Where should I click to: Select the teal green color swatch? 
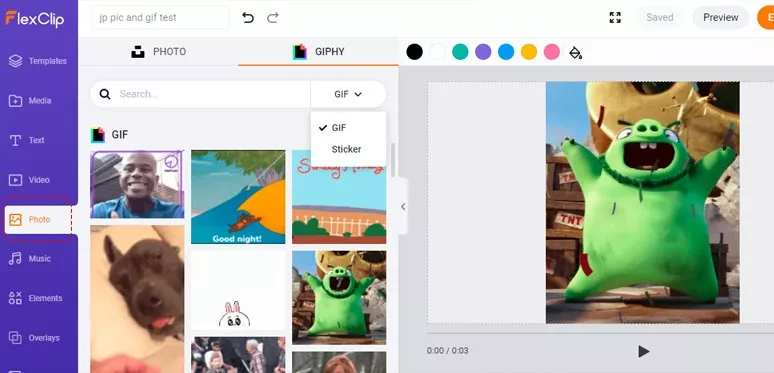(x=460, y=52)
